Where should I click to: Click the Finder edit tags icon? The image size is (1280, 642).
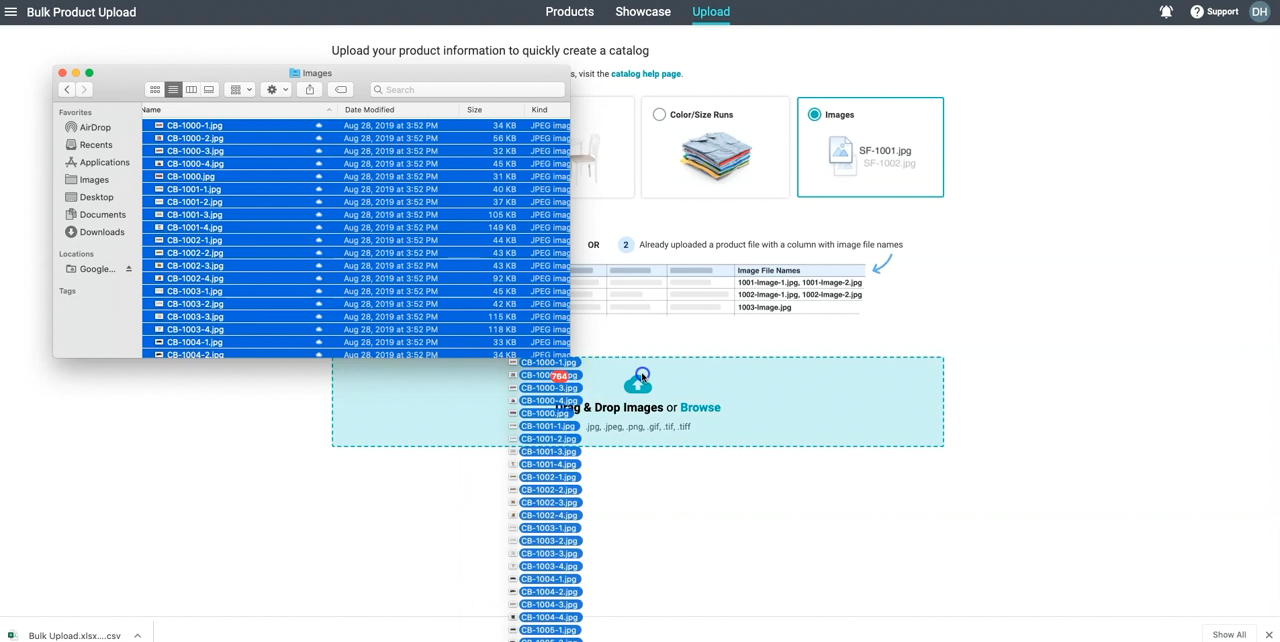coord(341,90)
